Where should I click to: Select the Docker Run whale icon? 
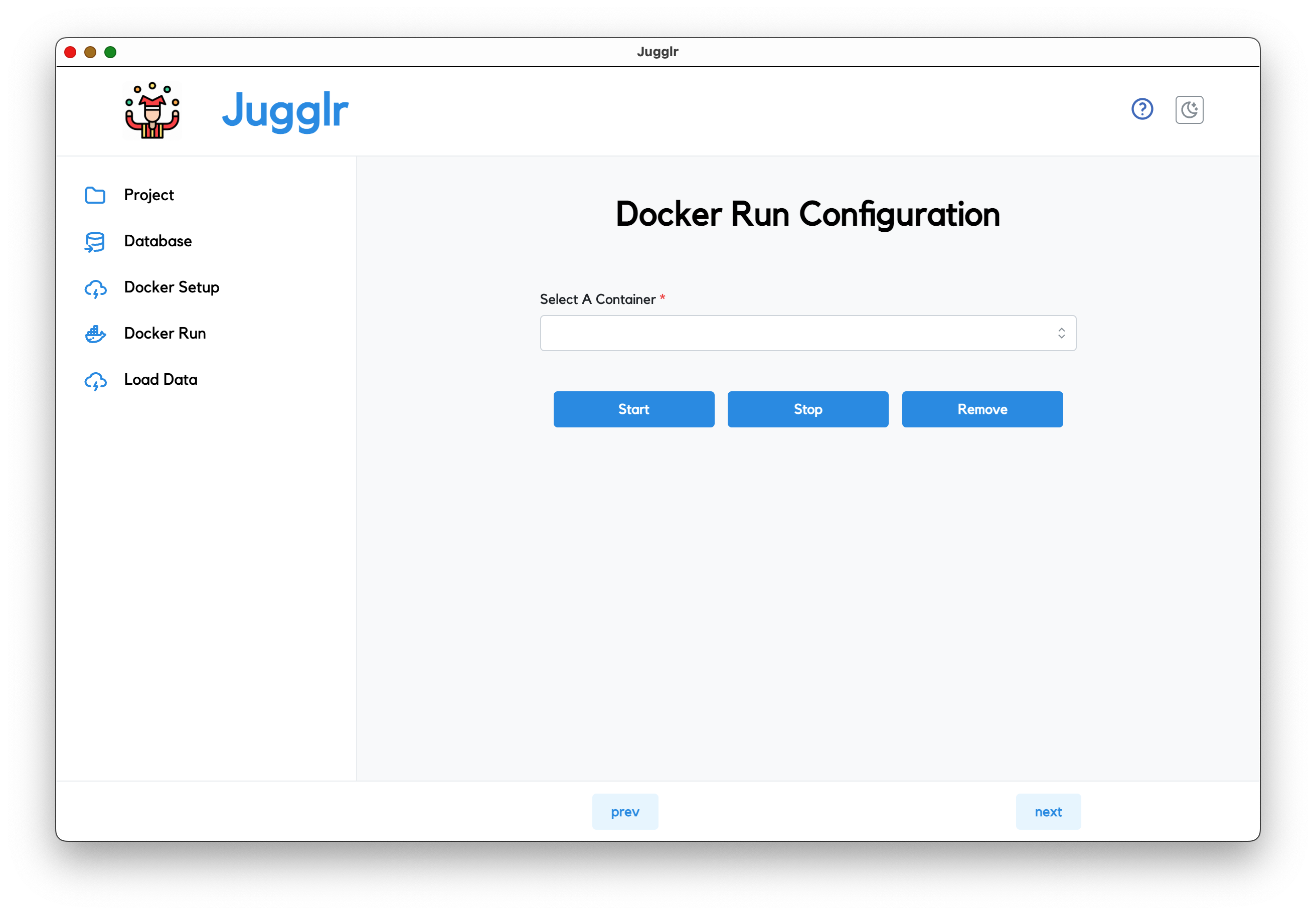click(96, 334)
